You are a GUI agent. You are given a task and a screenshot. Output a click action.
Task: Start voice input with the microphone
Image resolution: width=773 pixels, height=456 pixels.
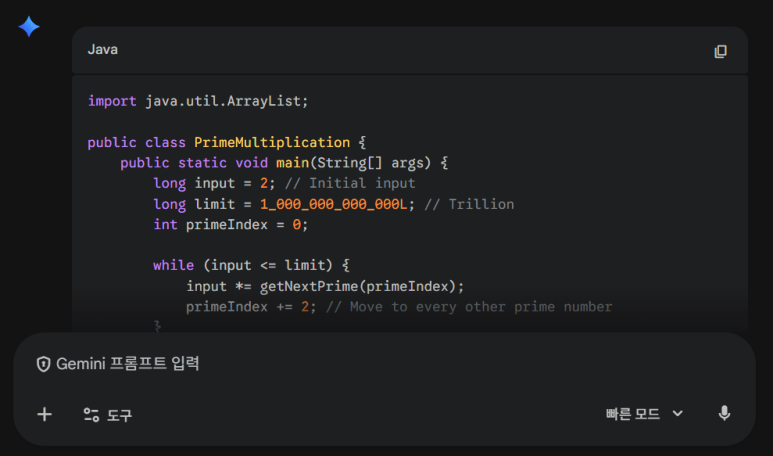724,414
